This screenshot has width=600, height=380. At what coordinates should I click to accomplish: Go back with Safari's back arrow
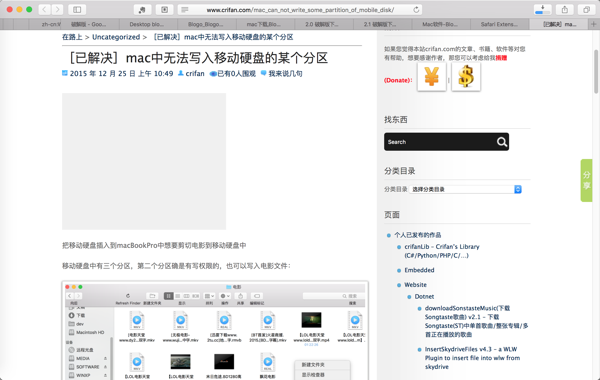[x=44, y=10]
